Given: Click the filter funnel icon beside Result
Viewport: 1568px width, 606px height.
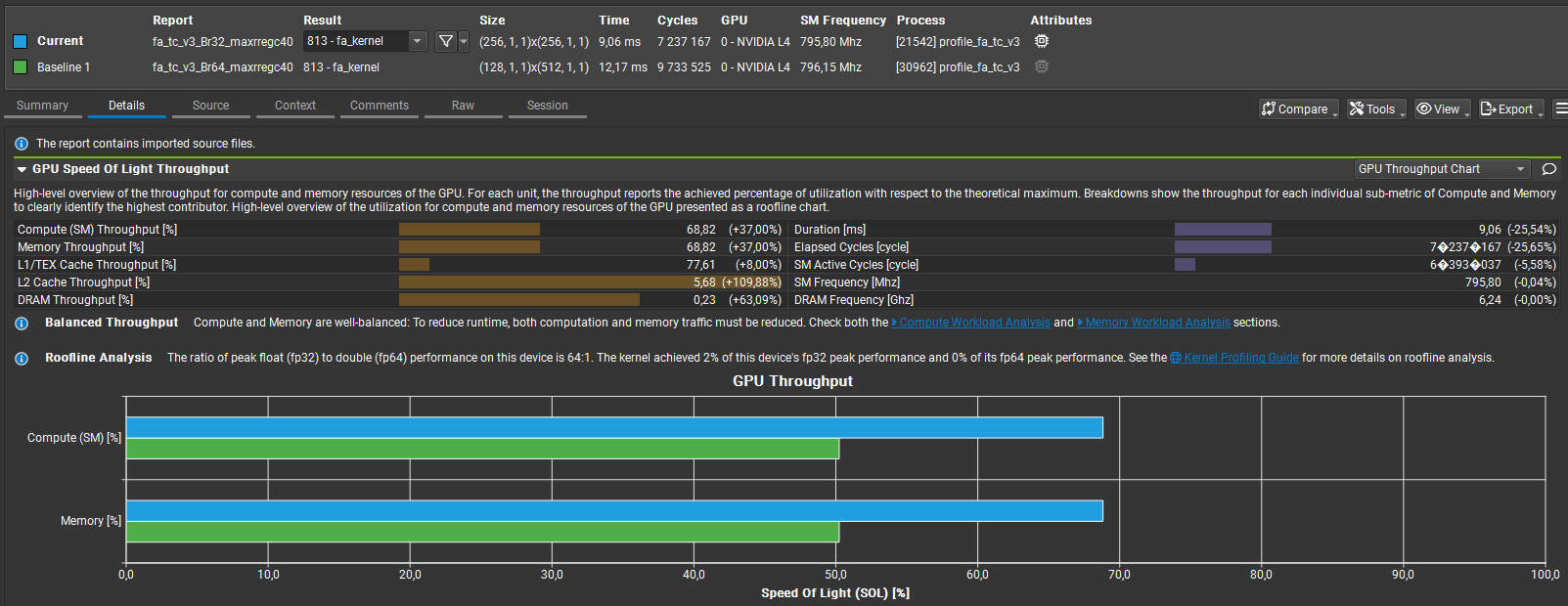Looking at the screenshot, I should click(446, 41).
